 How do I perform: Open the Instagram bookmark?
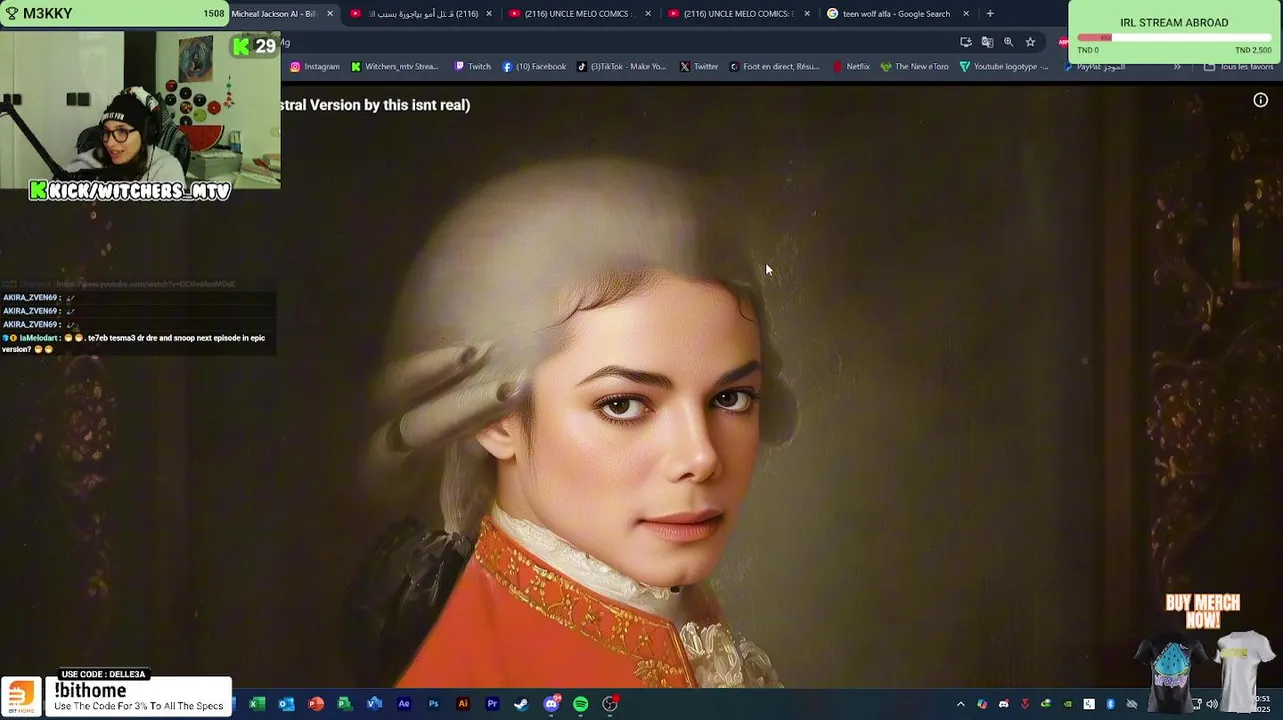(315, 67)
